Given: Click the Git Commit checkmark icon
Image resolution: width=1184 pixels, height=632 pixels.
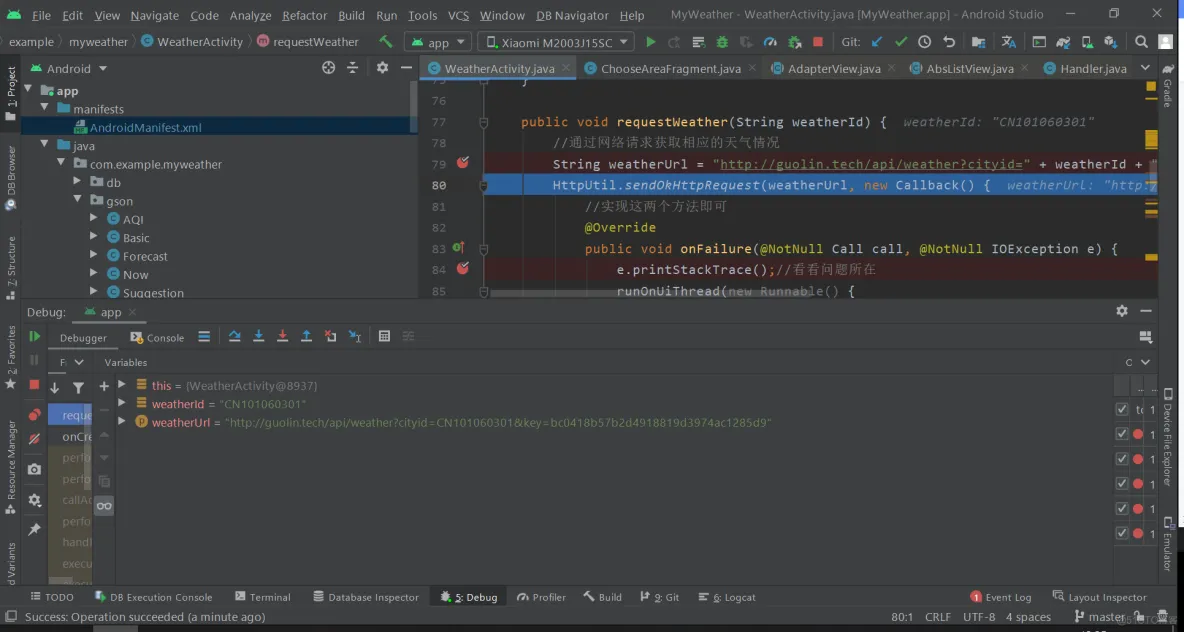Looking at the screenshot, I should coord(900,42).
